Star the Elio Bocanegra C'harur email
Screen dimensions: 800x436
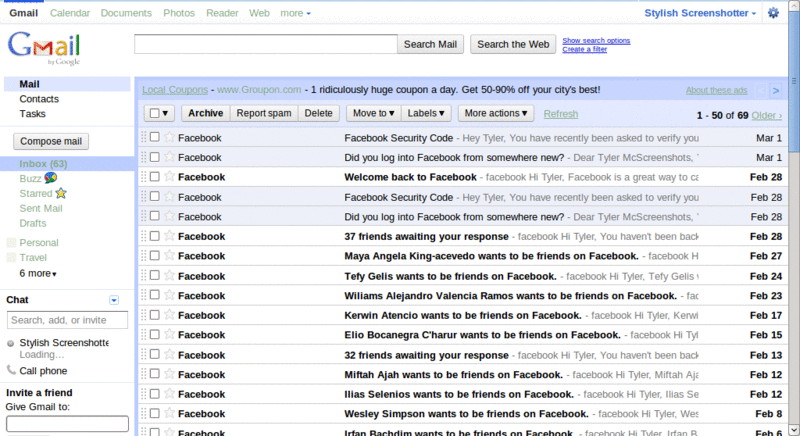click(x=169, y=334)
